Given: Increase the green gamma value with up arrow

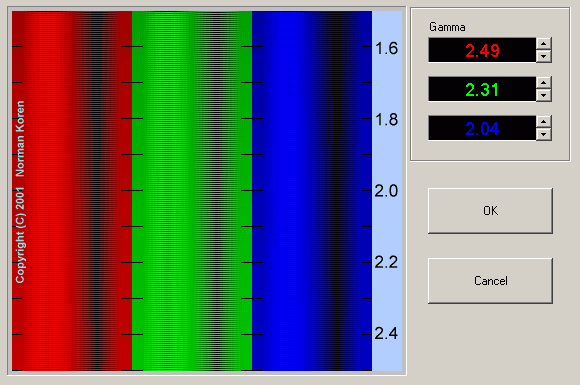Looking at the screenshot, I should pos(543,83).
